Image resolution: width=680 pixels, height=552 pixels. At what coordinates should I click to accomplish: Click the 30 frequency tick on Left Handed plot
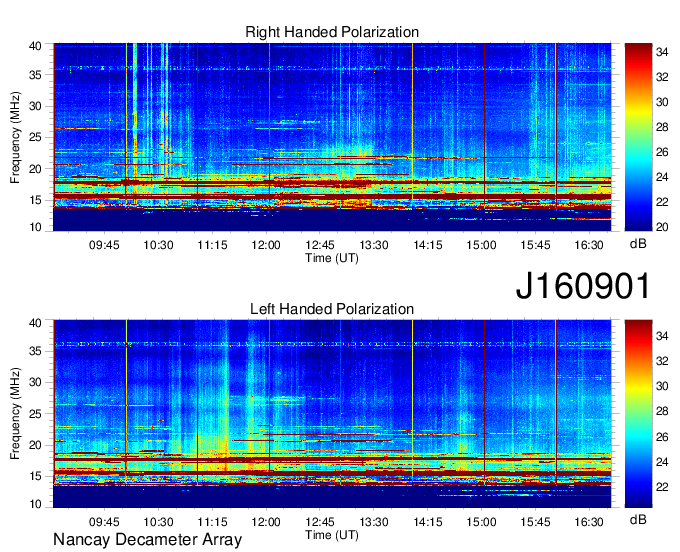pos(36,382)
